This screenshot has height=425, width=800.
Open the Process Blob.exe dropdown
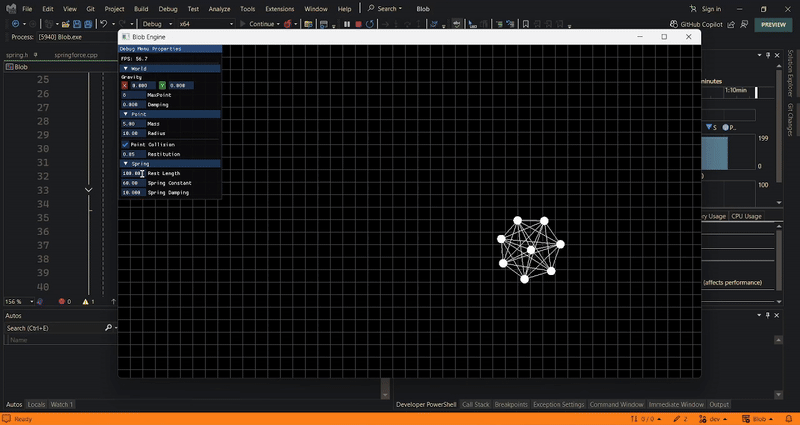tap(77, 37)
